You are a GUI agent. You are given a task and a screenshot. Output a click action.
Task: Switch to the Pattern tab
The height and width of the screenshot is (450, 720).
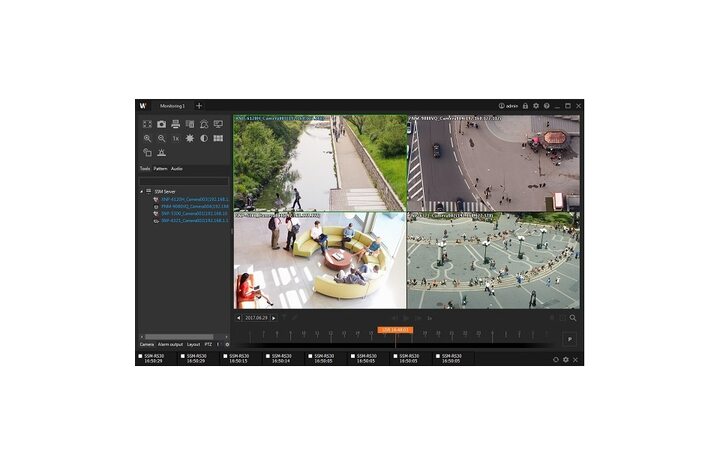click(160, 169)
